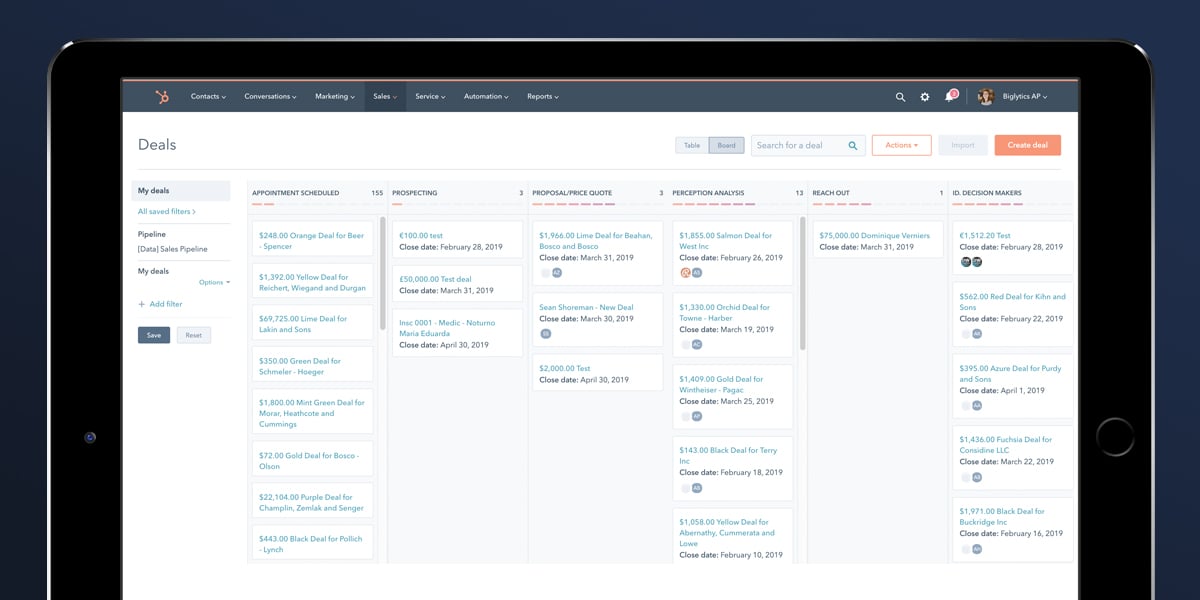Click owner avatars on €1,512.20 Test card

[972, 262]
